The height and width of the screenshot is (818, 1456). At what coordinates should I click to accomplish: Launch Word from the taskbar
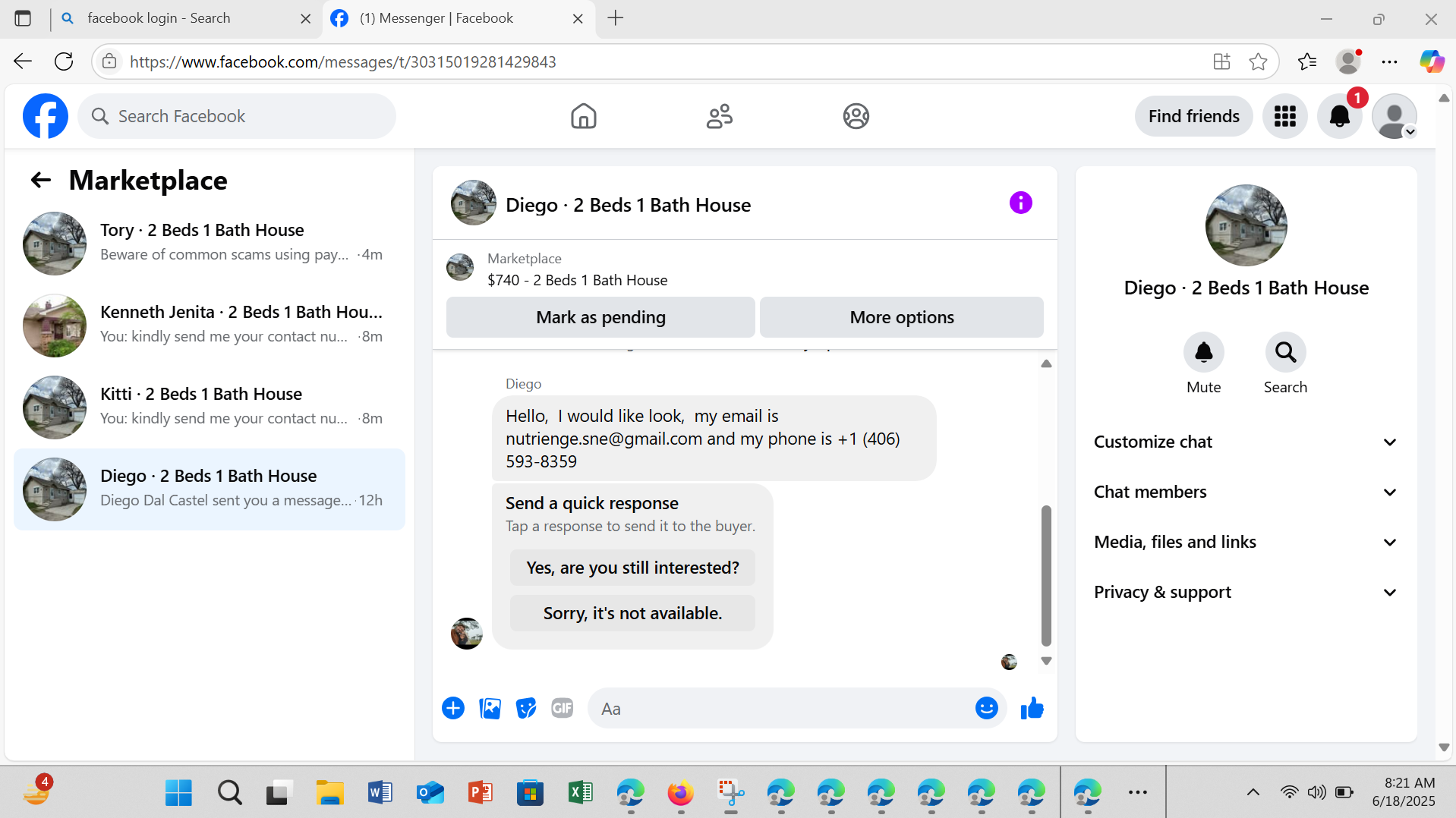click(x=380, y=792)
